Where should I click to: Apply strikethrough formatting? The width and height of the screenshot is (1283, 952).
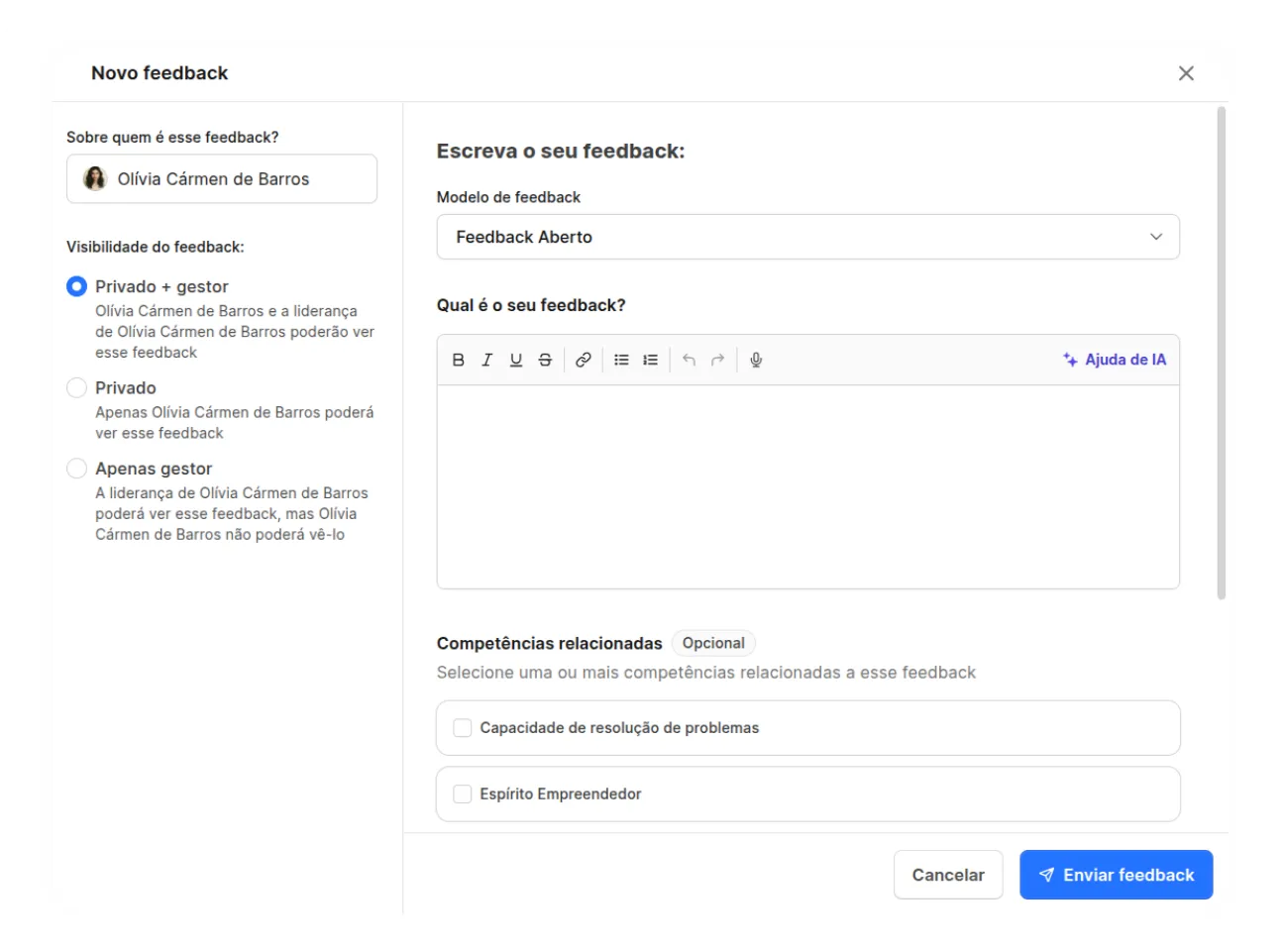545,360
